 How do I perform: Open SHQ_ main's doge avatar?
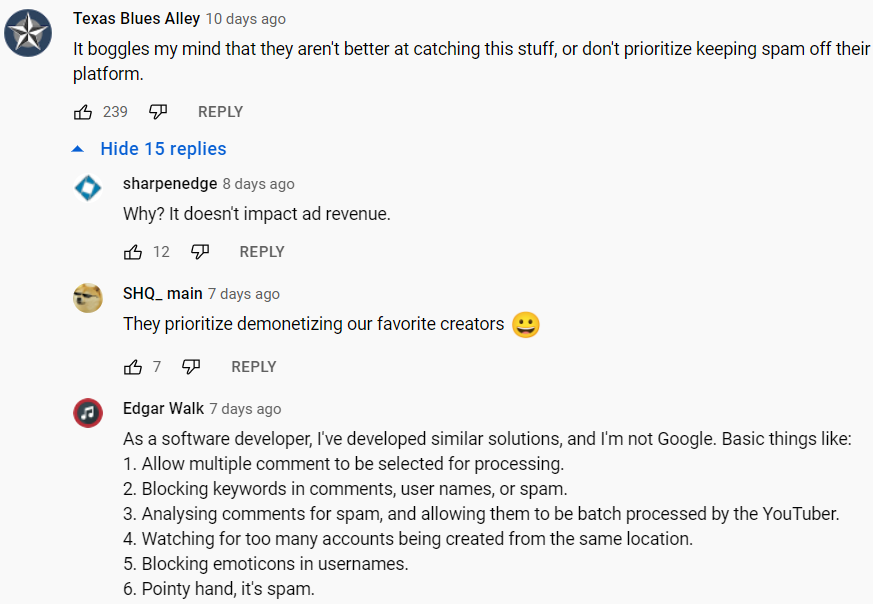tap(88, 298)
